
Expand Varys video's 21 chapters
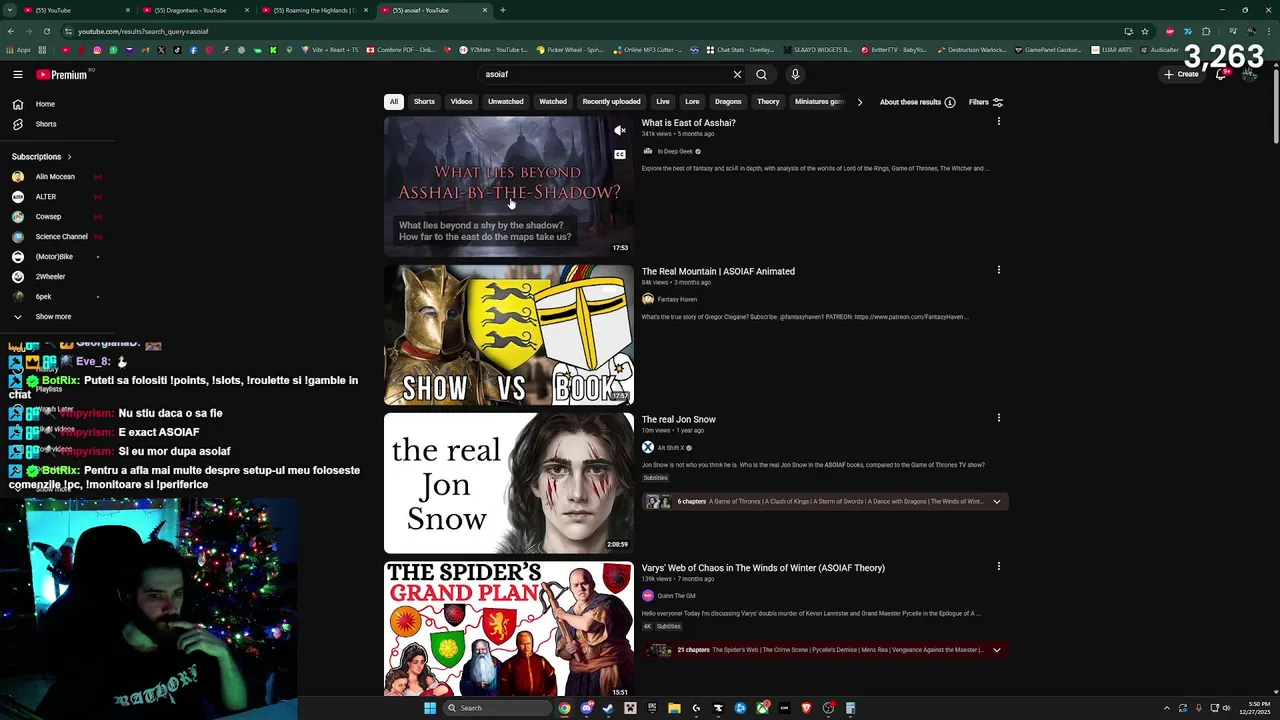996,650
